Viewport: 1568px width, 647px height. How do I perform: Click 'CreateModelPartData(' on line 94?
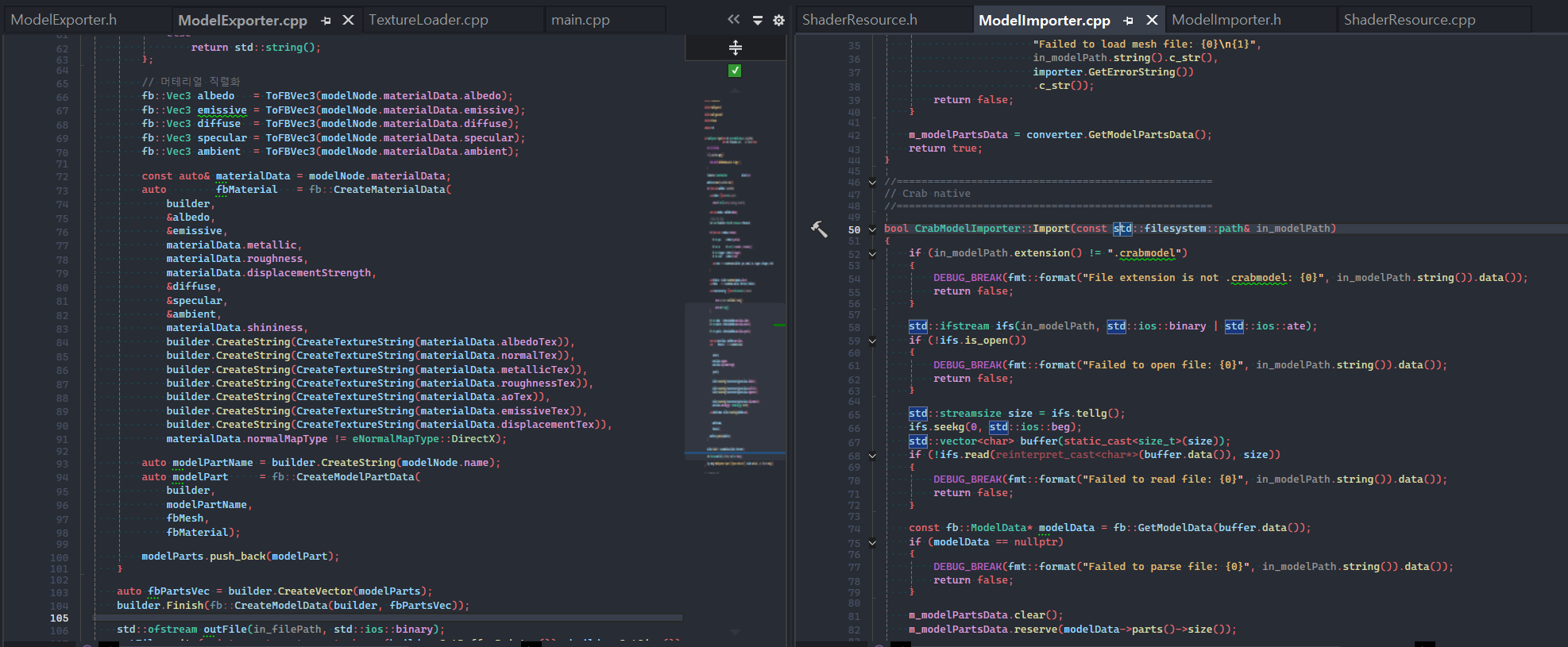358,477
